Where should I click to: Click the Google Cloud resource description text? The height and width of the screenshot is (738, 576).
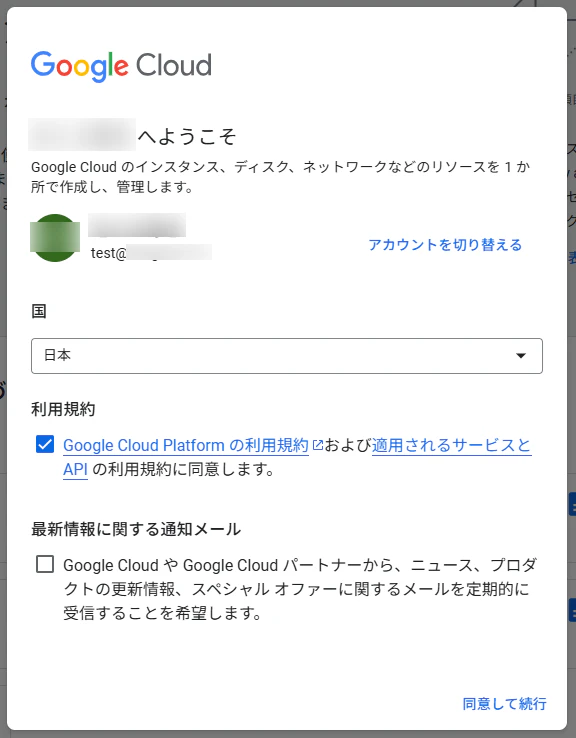280,177
